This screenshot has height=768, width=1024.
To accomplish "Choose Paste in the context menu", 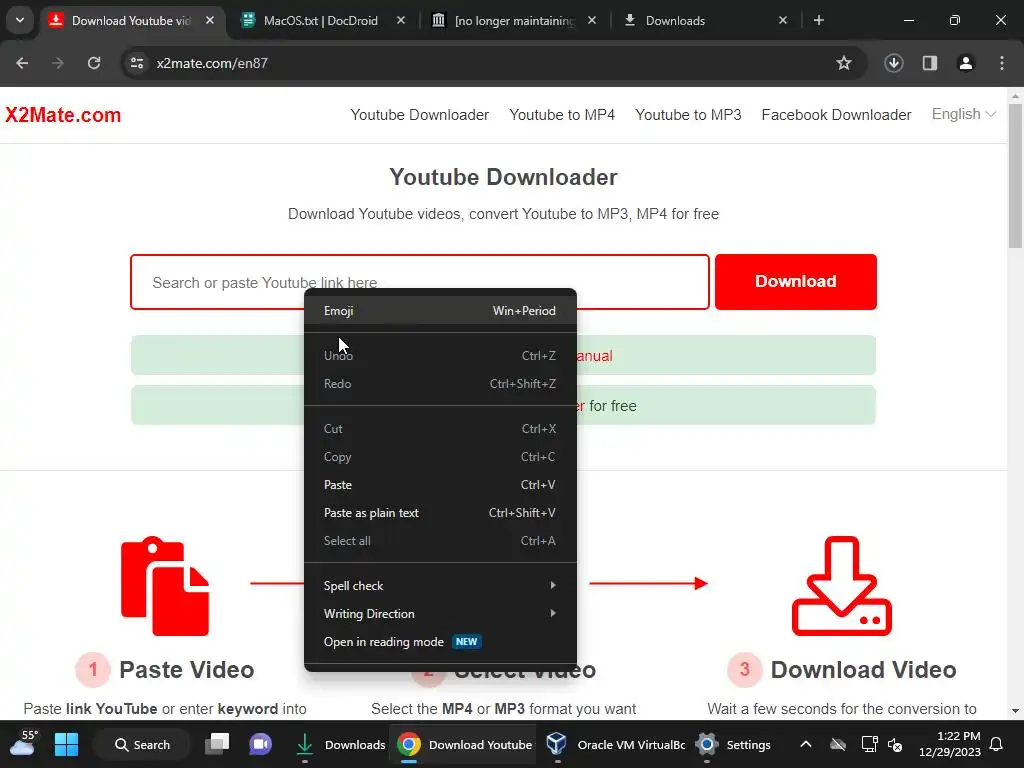I will [440, 485].
